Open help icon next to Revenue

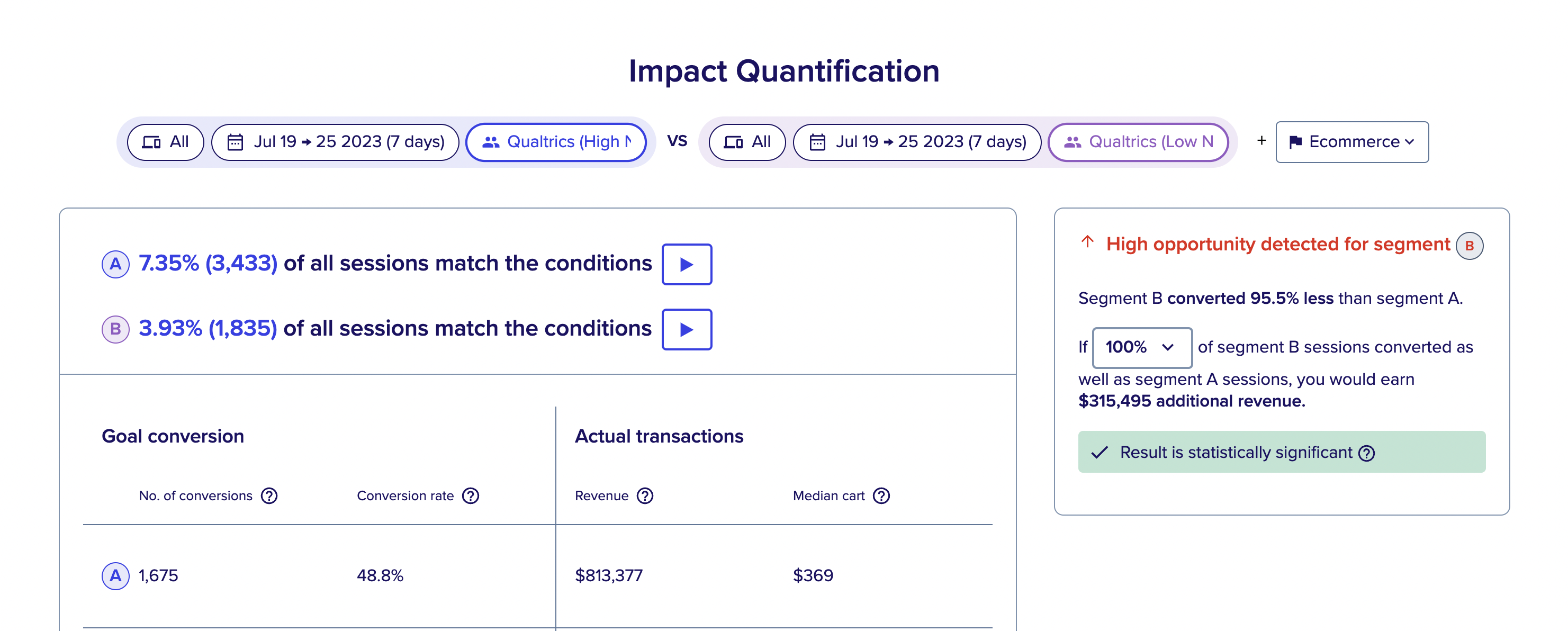pos(645,496)
